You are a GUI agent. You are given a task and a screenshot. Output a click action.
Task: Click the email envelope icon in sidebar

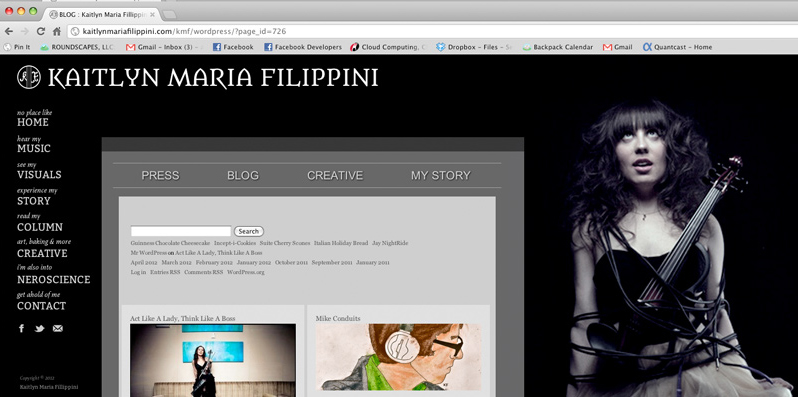click(x=58, y=328)
